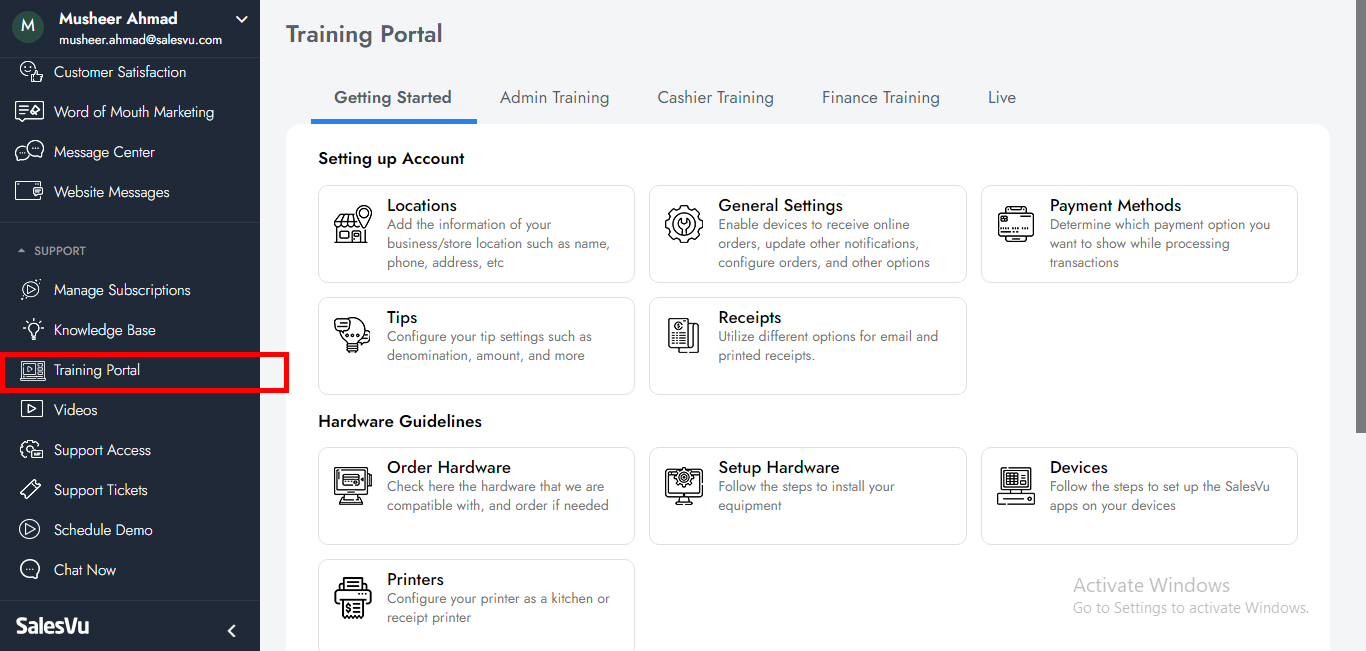Image resolution: width=1366 pixels, height=651 pixels.
Task: Switch to the Admin Training tab
Action: coord(554,98)
